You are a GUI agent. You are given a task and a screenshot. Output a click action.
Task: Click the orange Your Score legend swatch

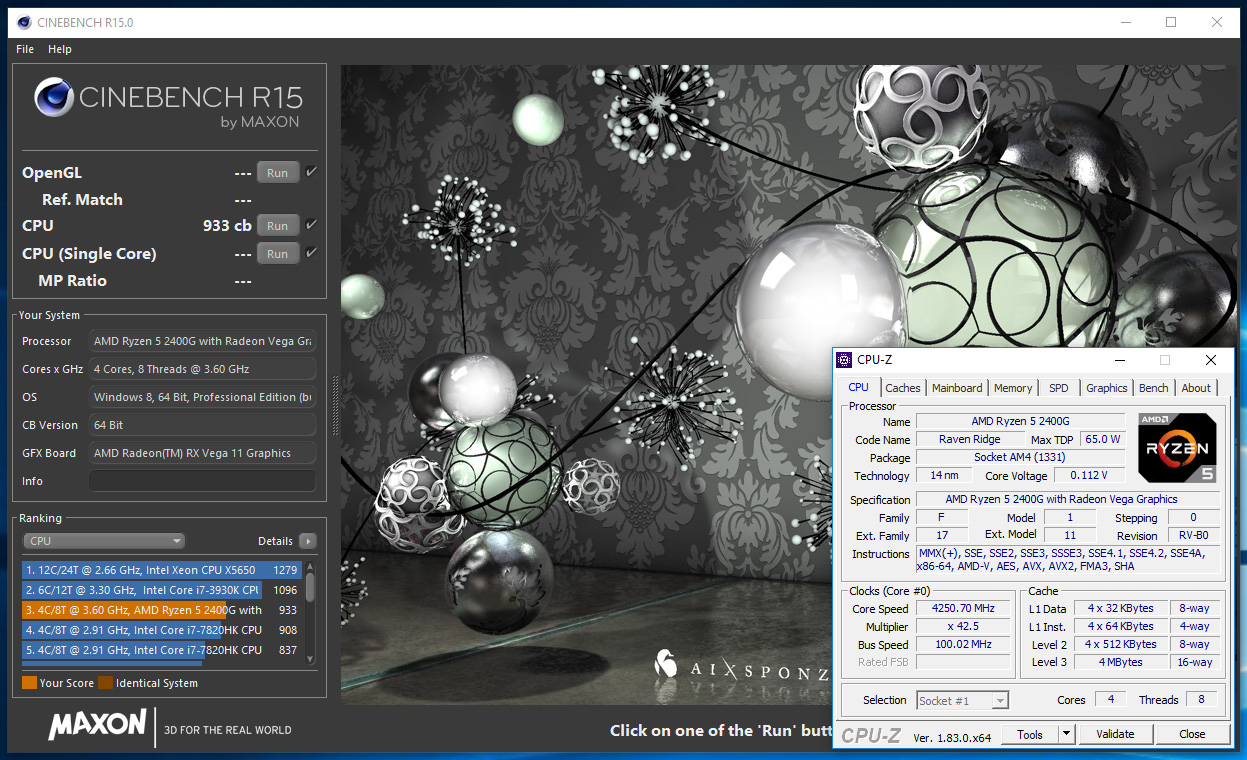[x=29, y=683]
